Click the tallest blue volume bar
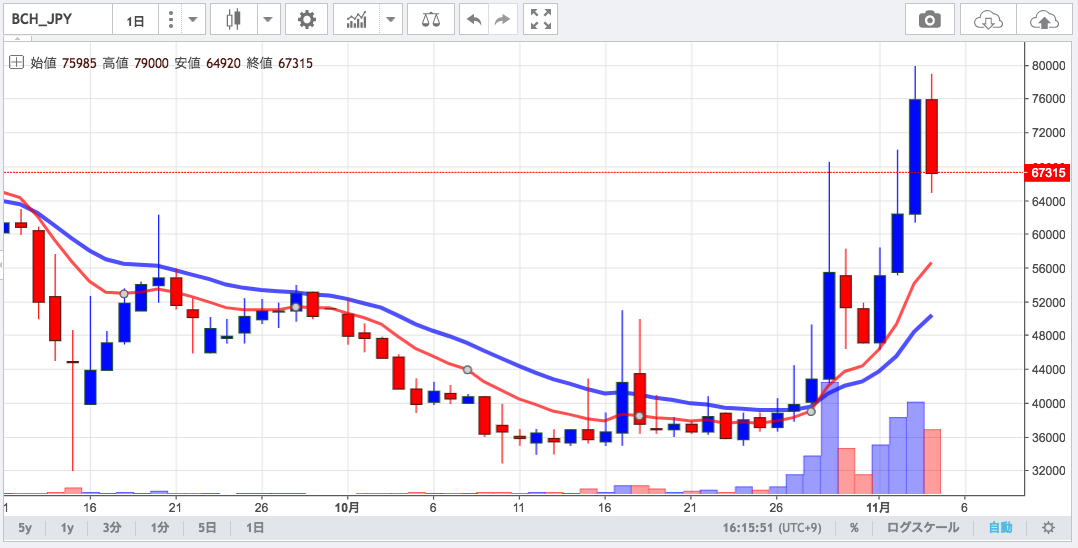This screenshot has height=548, width=1078. pos(830,438)
